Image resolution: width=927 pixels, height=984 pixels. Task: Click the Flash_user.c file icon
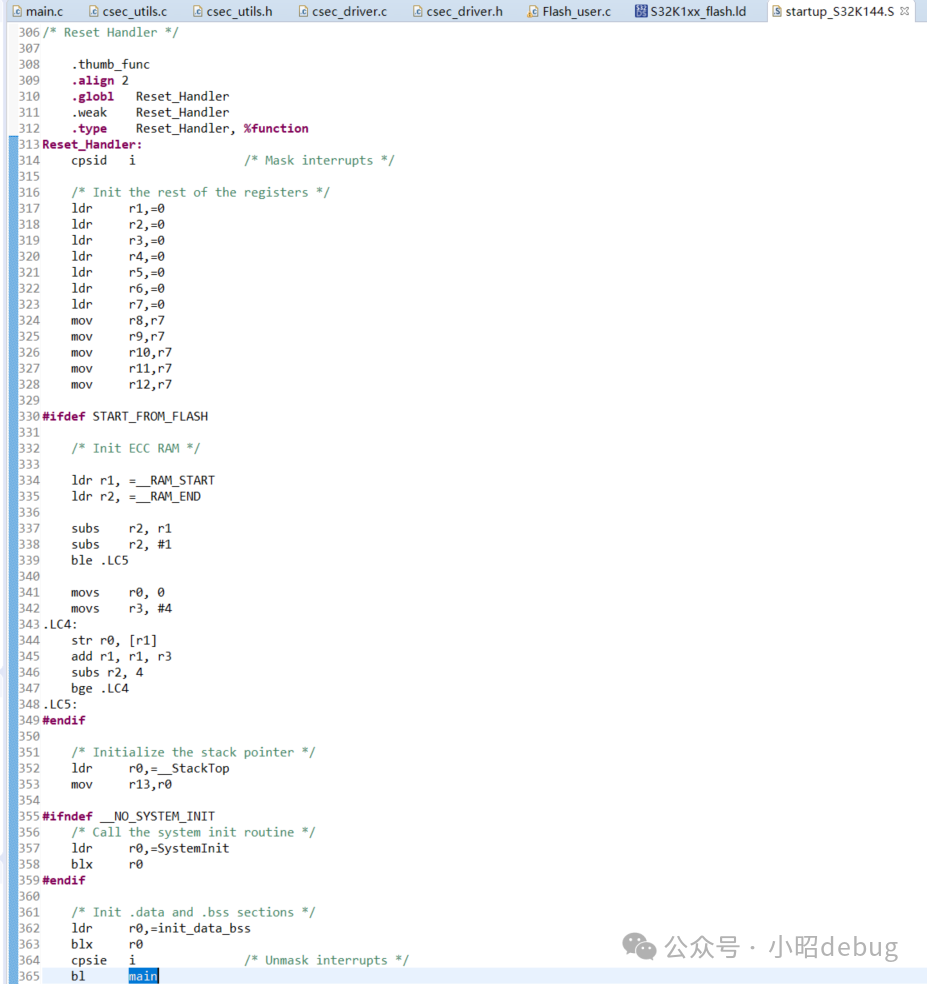[533, 11]
